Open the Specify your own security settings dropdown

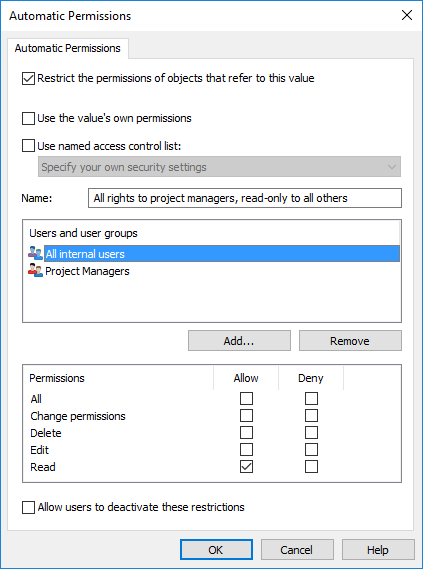pos(219,167)
